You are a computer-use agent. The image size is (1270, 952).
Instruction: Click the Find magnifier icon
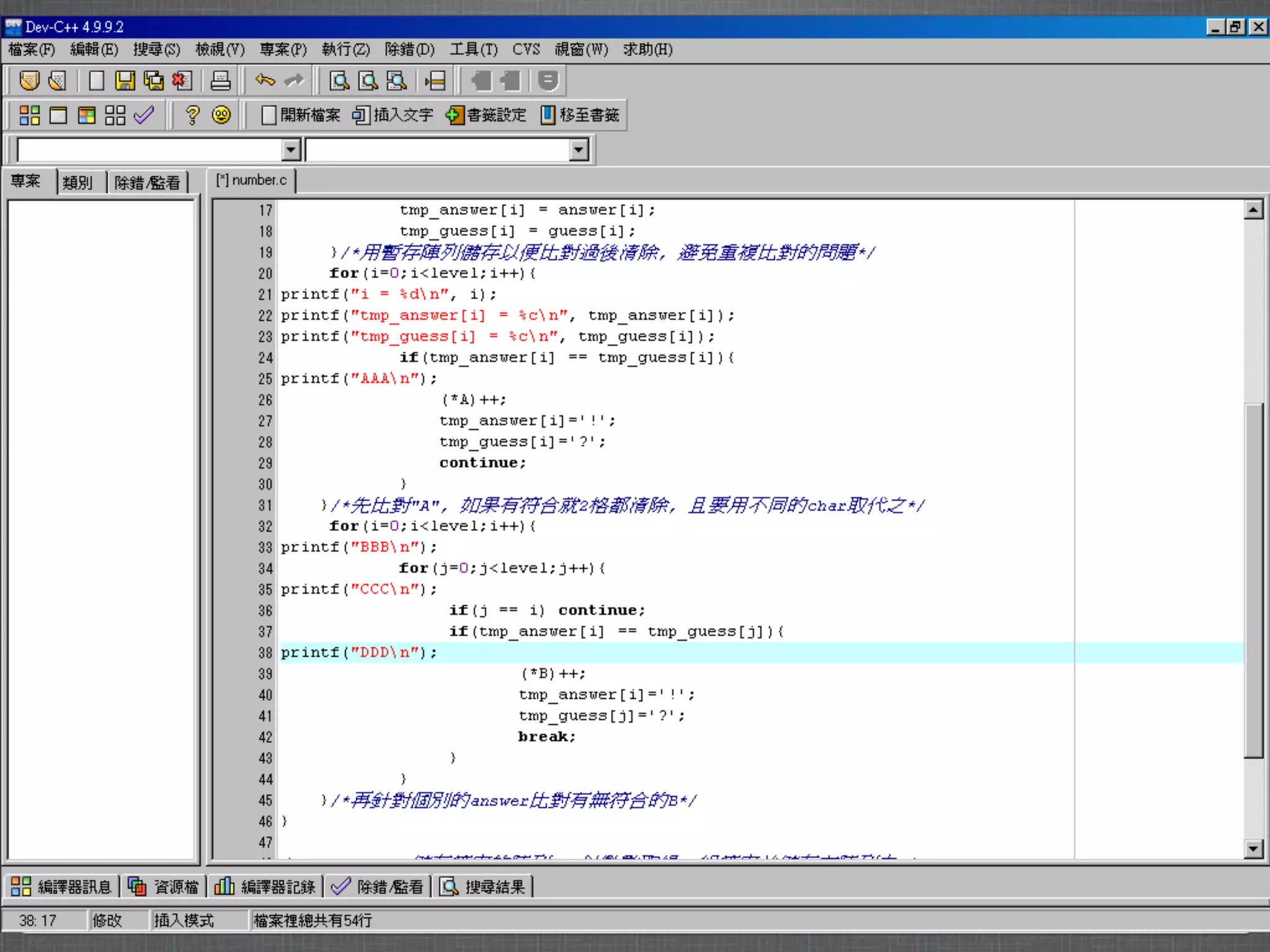pos(339,81)
